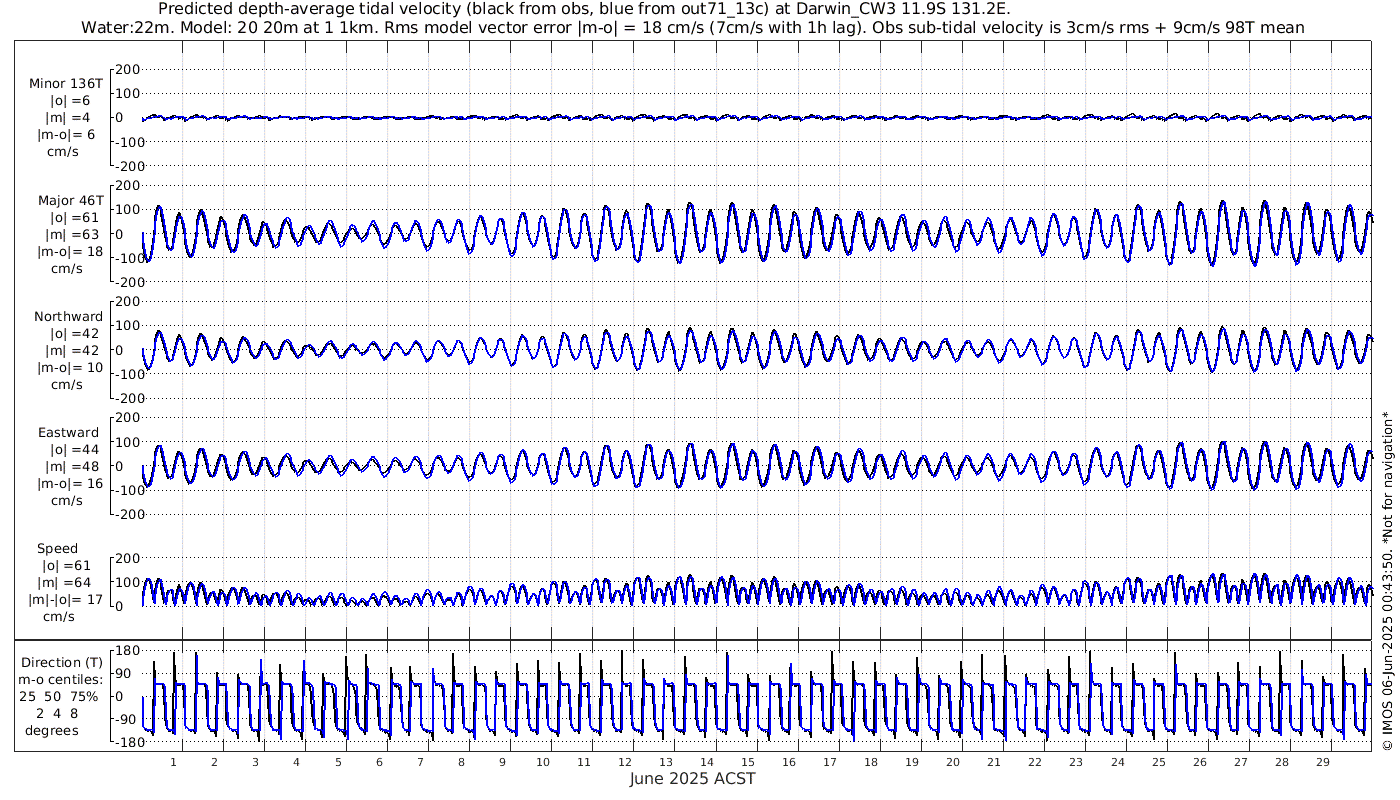1400x800 pixels.
Task: Click day "8" on the date axis
Action: [461, 762]
